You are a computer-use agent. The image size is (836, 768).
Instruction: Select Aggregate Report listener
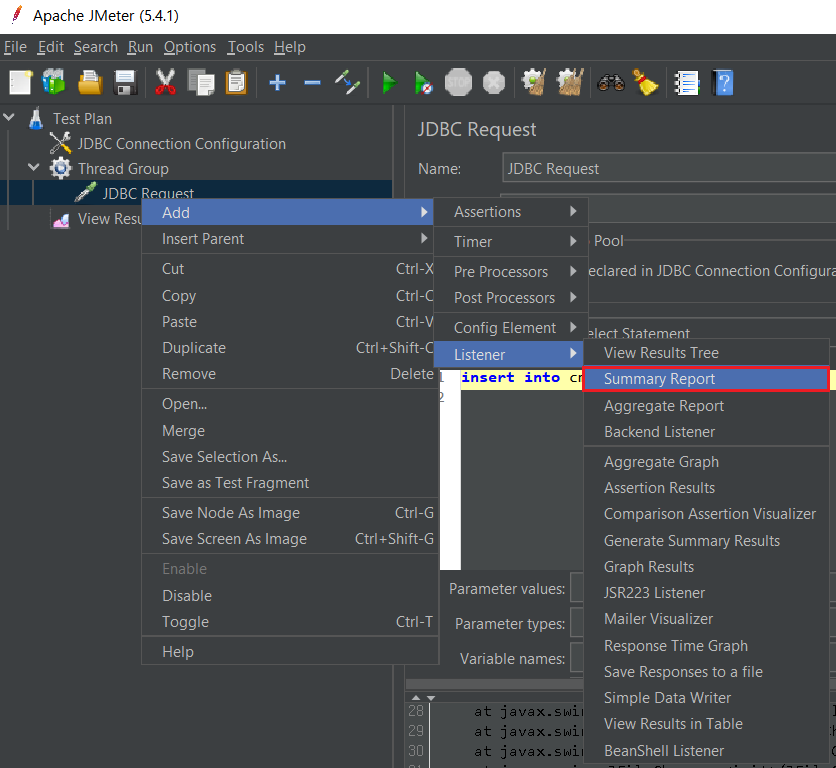706,406
